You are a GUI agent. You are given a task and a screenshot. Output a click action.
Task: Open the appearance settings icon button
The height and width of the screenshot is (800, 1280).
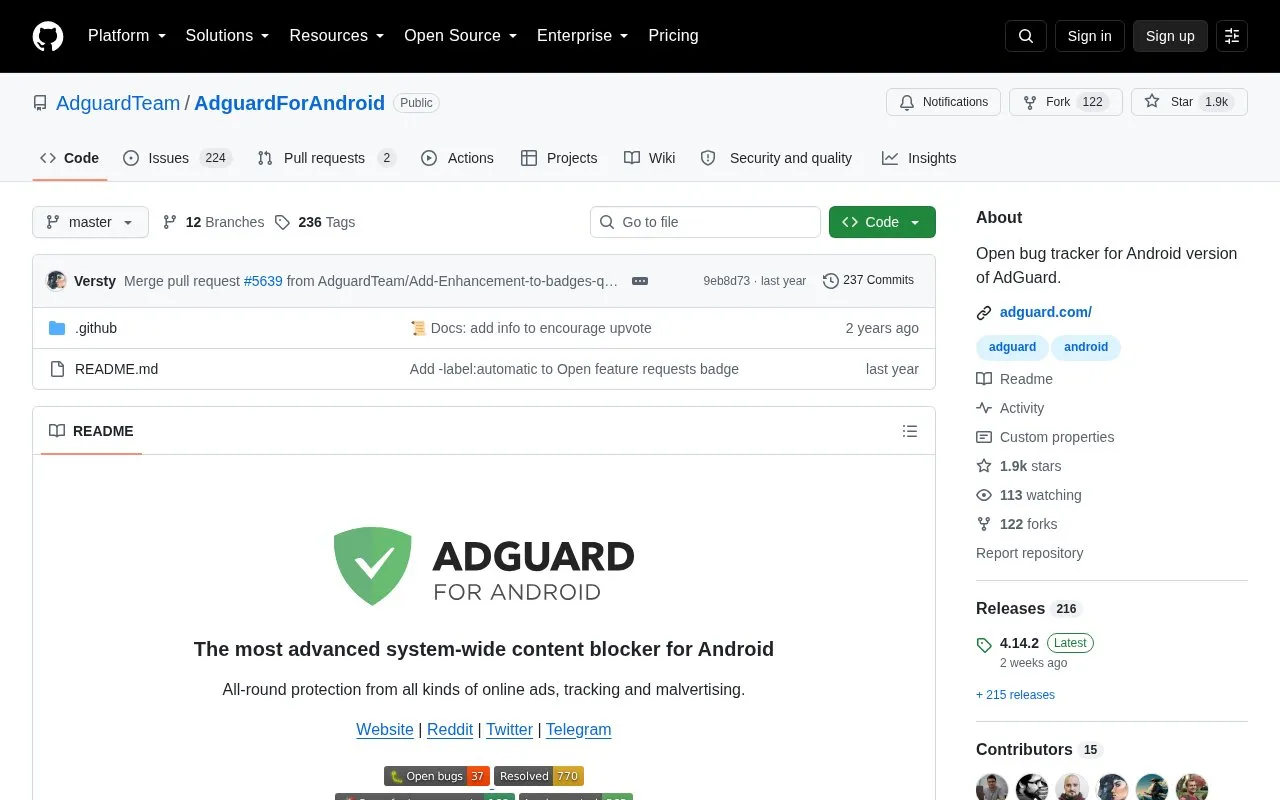[1232, 36]
